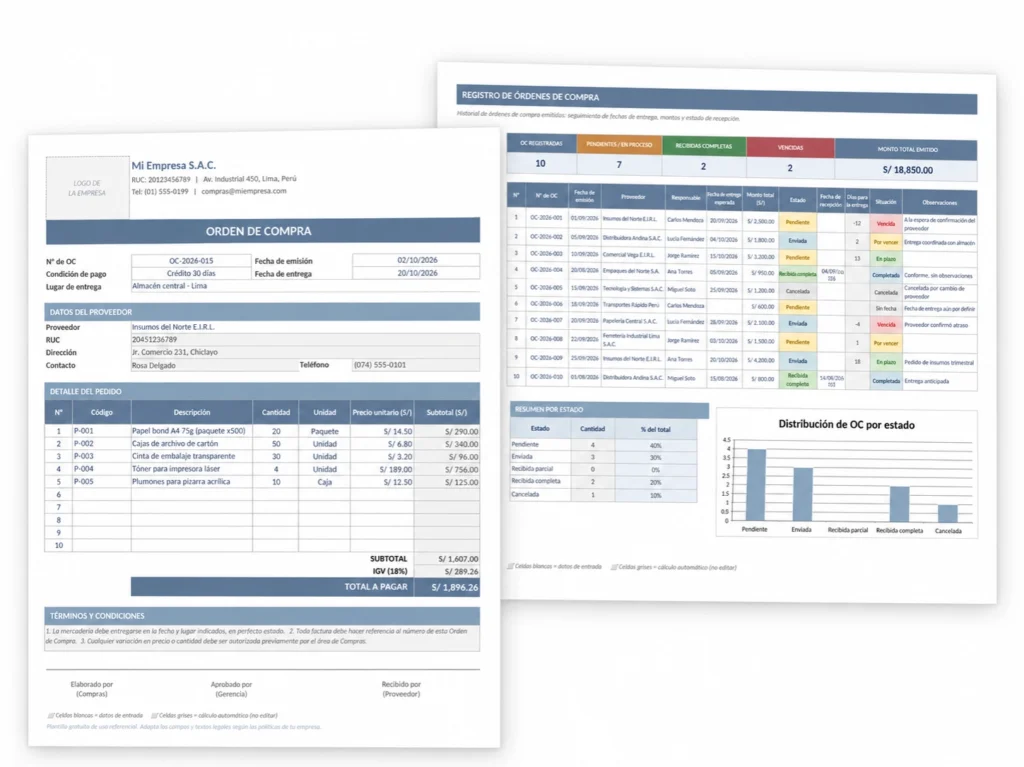Select the 'Recibida parcial' row in status summary

[x=603, y=469]
